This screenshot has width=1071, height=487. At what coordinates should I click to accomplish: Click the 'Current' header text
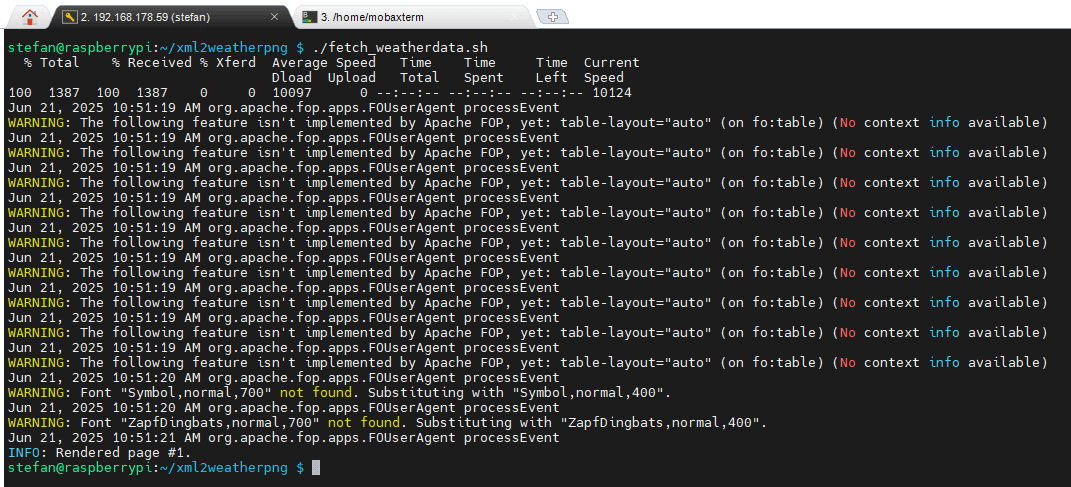[611, 63]
